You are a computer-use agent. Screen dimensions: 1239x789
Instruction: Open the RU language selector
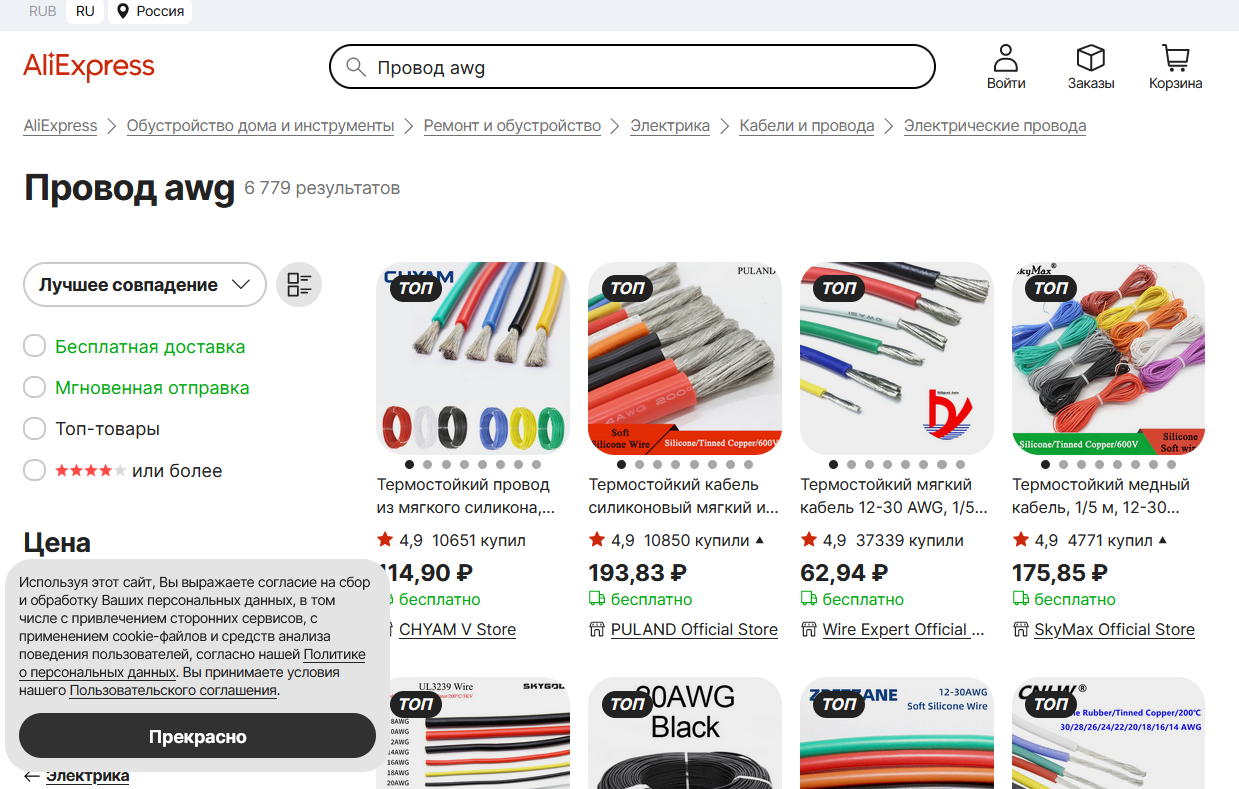coord(85,11)
